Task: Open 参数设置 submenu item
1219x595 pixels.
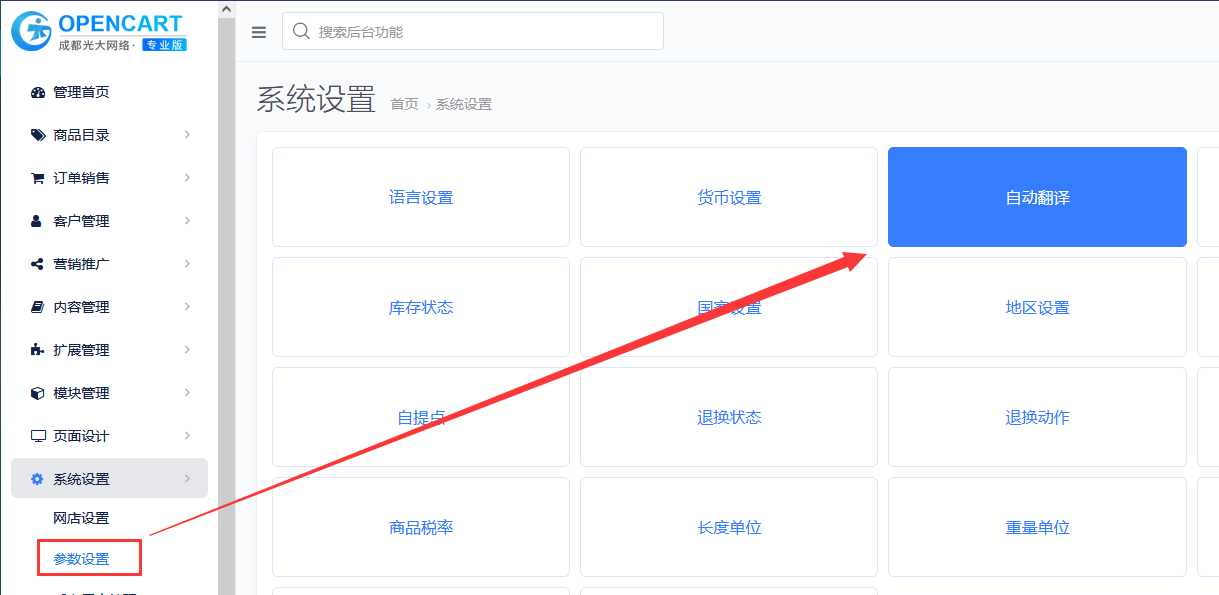Action: (x=81, y=559)
